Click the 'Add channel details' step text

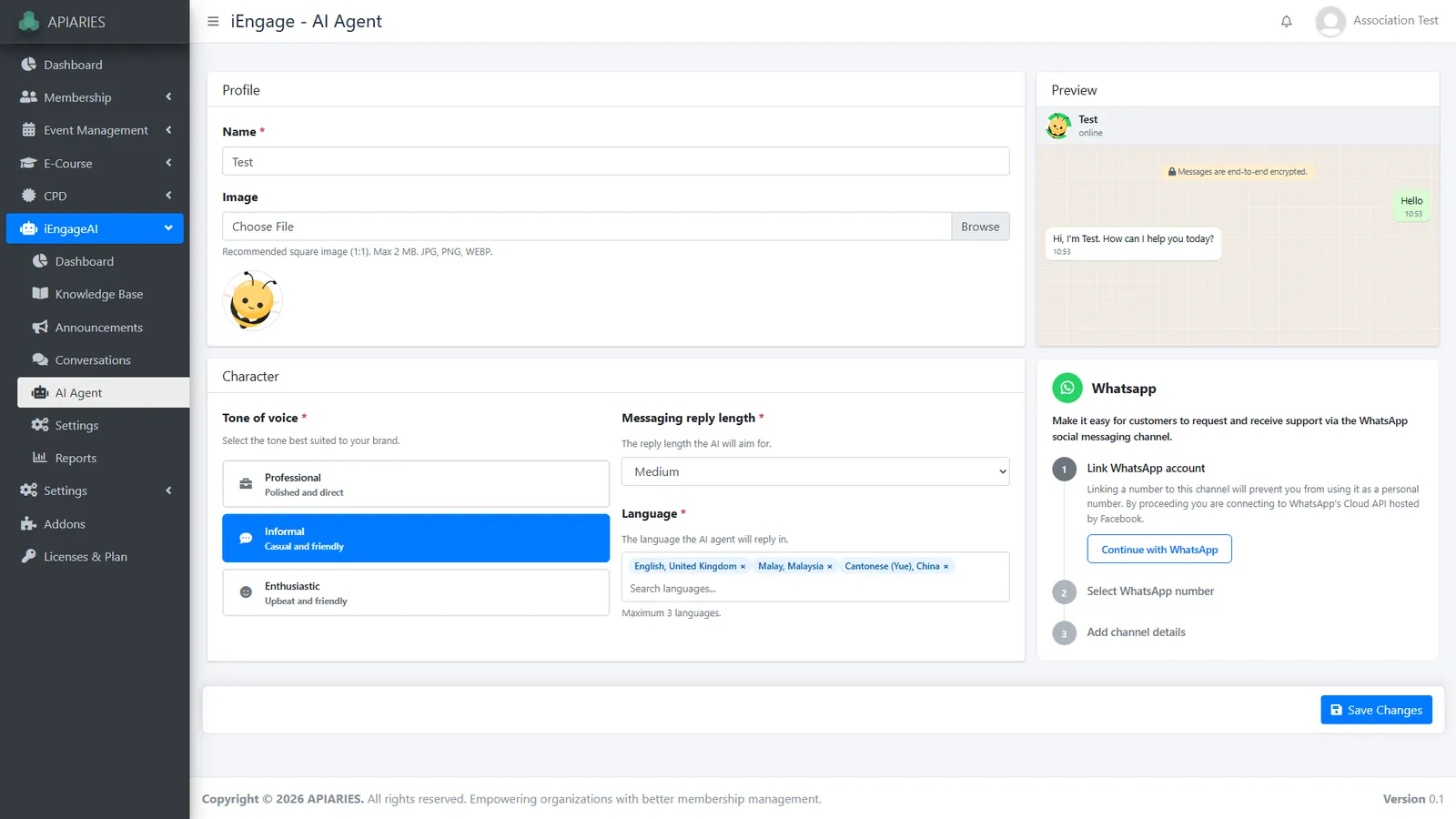tap(1136, 632)
